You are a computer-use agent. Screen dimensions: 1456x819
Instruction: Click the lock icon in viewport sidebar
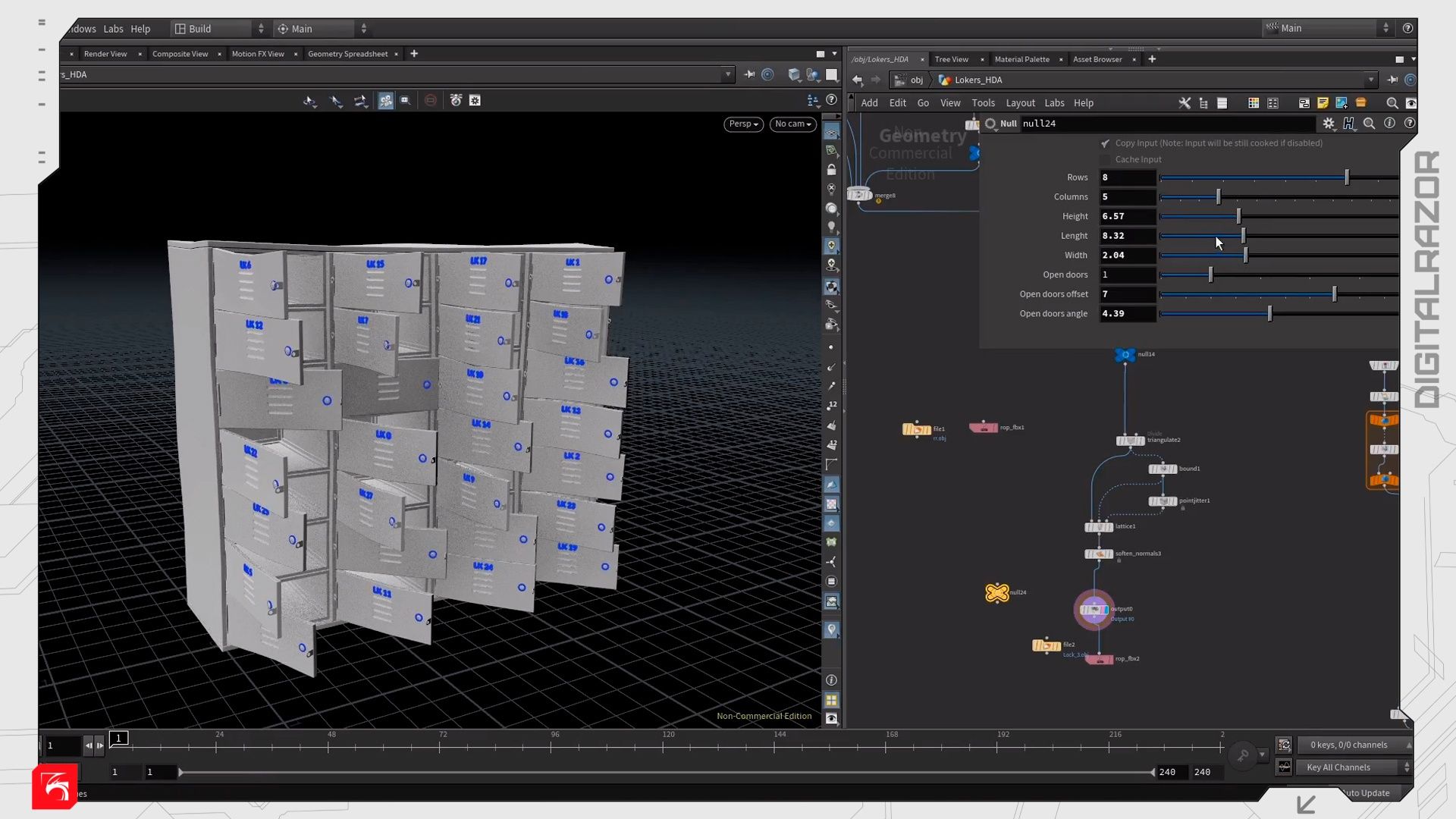coord(831,170)
